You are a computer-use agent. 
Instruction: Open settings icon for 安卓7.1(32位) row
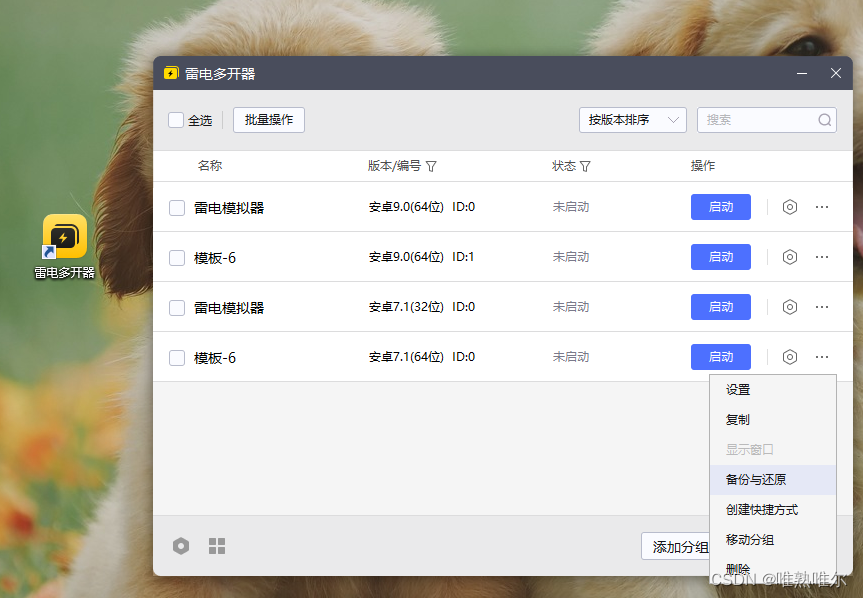click(789, 307)
